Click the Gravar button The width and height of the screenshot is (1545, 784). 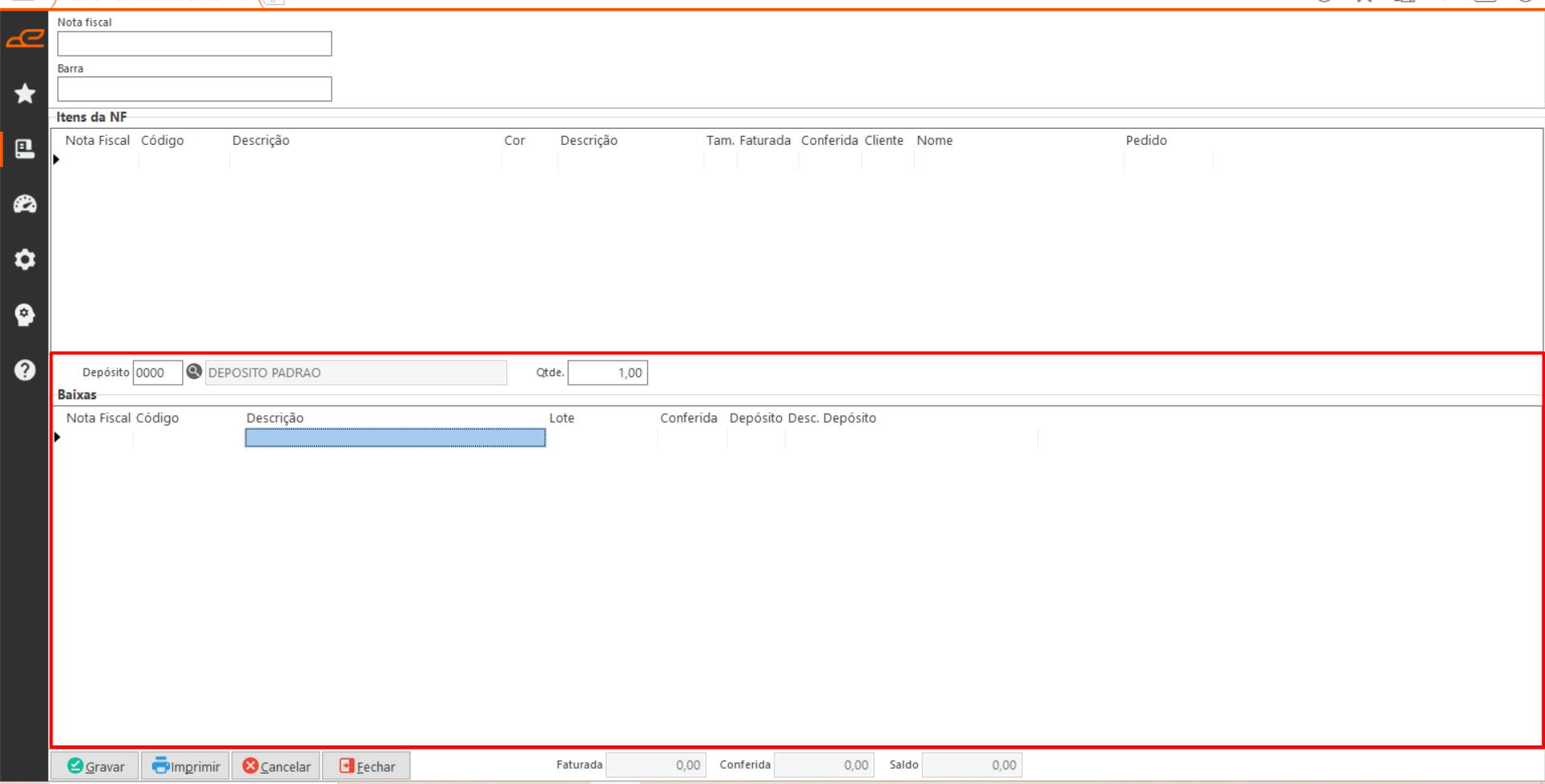(x=96, y=765)
